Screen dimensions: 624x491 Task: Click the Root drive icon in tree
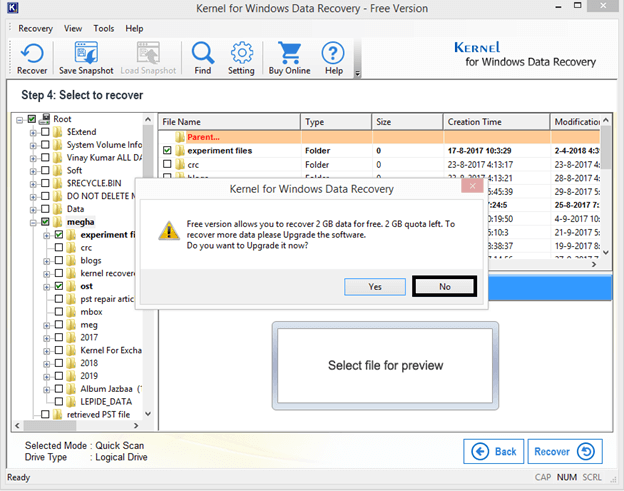point(45,119)
